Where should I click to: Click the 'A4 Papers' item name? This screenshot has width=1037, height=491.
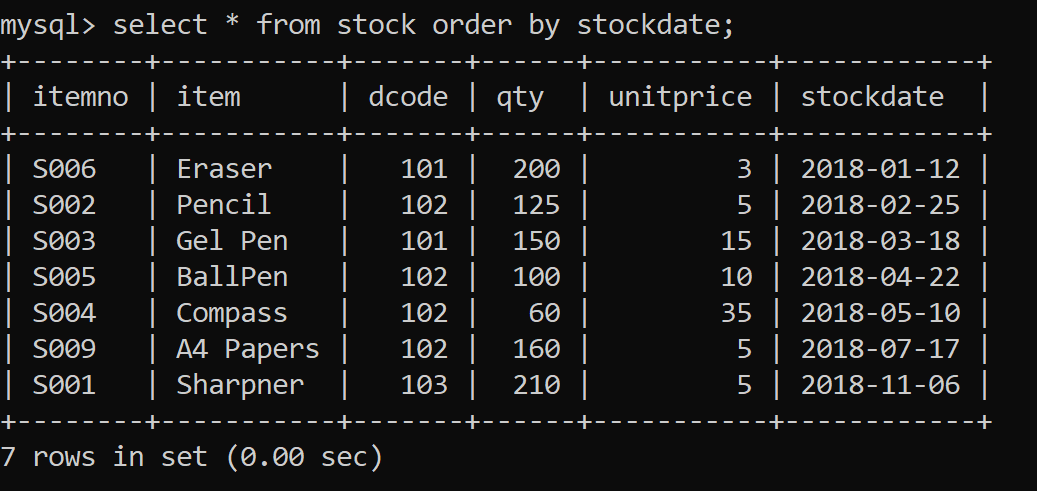(x=248, y=349)
